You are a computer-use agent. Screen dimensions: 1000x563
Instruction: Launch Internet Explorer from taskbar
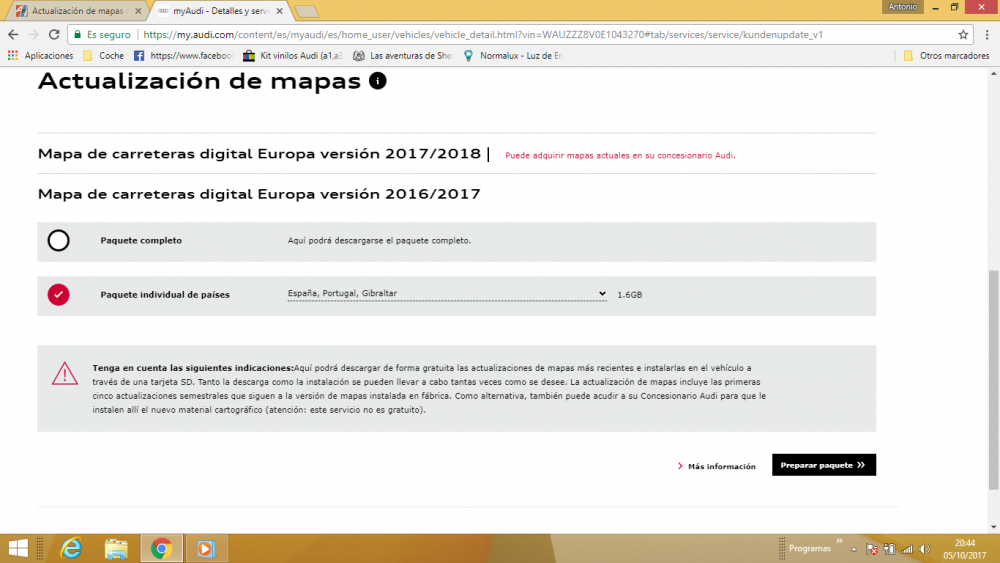coord(71,548)
